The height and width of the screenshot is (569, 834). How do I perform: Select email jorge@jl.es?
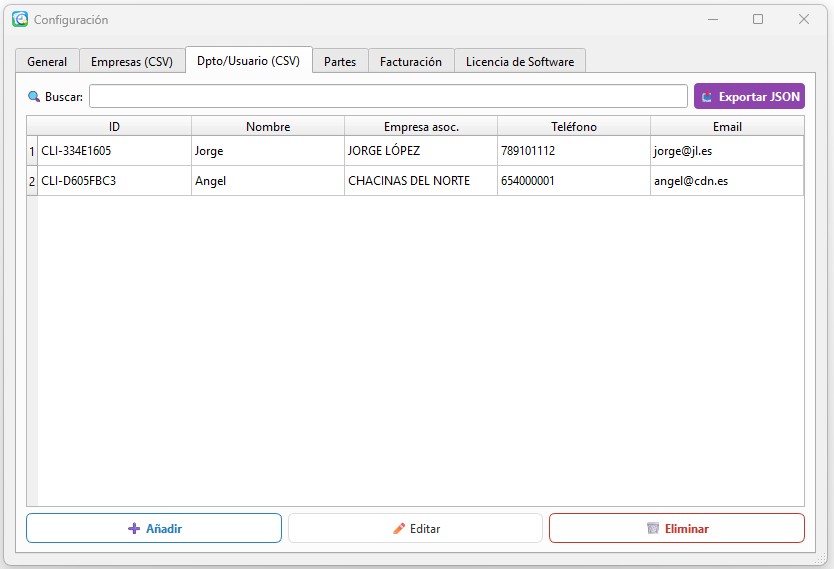click(x=727, y=151)
